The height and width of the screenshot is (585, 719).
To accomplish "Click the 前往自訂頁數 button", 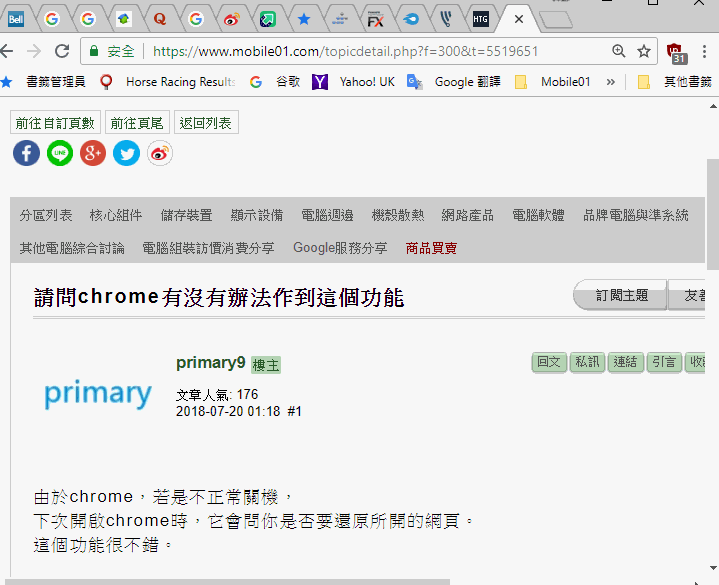I will (55, 122).
